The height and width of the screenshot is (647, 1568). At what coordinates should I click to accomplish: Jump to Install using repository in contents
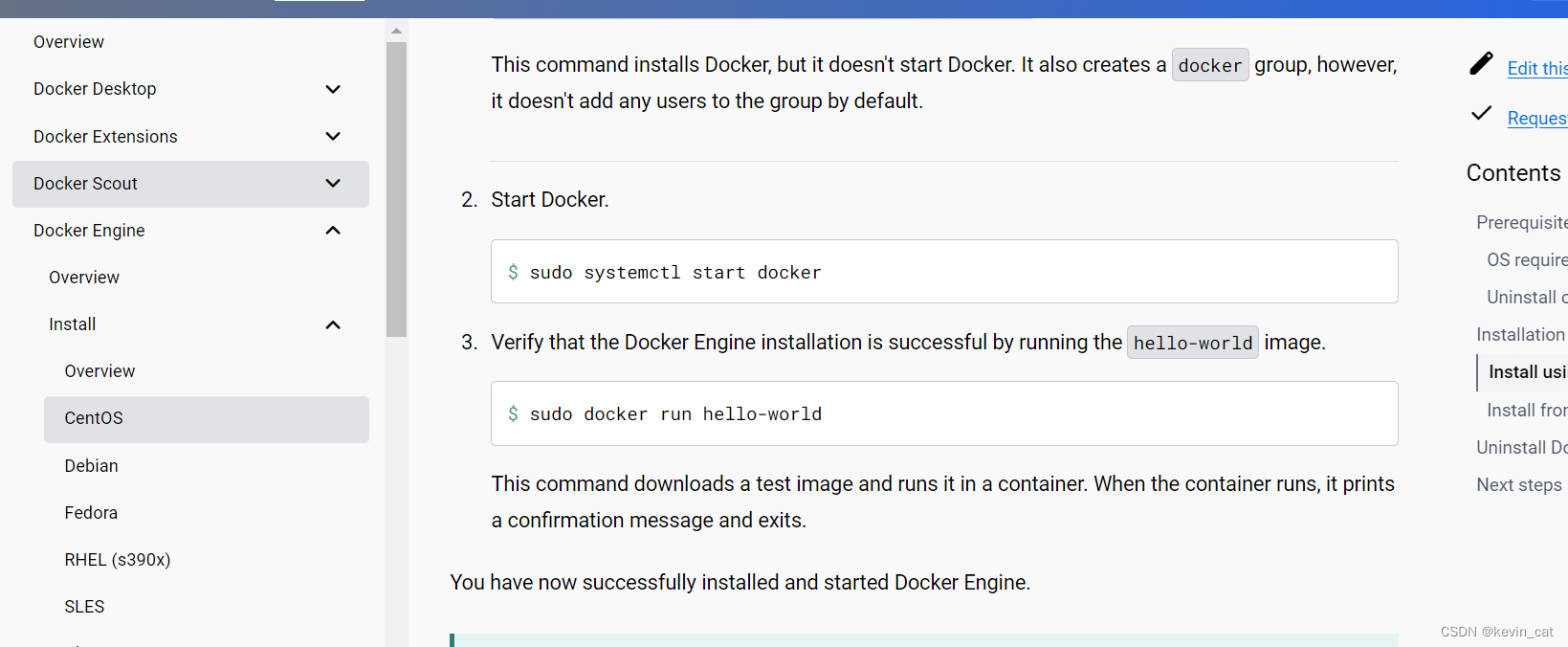coord(1528,371)
